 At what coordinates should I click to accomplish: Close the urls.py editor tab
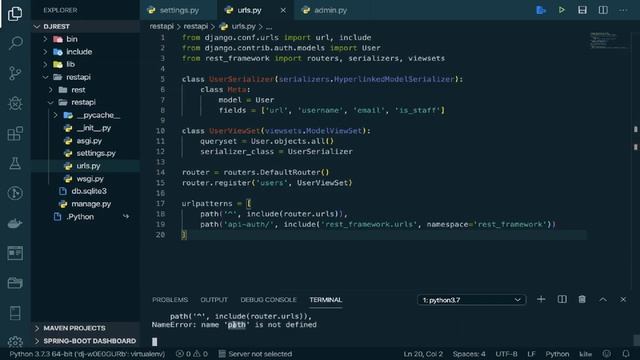point(283,10)
